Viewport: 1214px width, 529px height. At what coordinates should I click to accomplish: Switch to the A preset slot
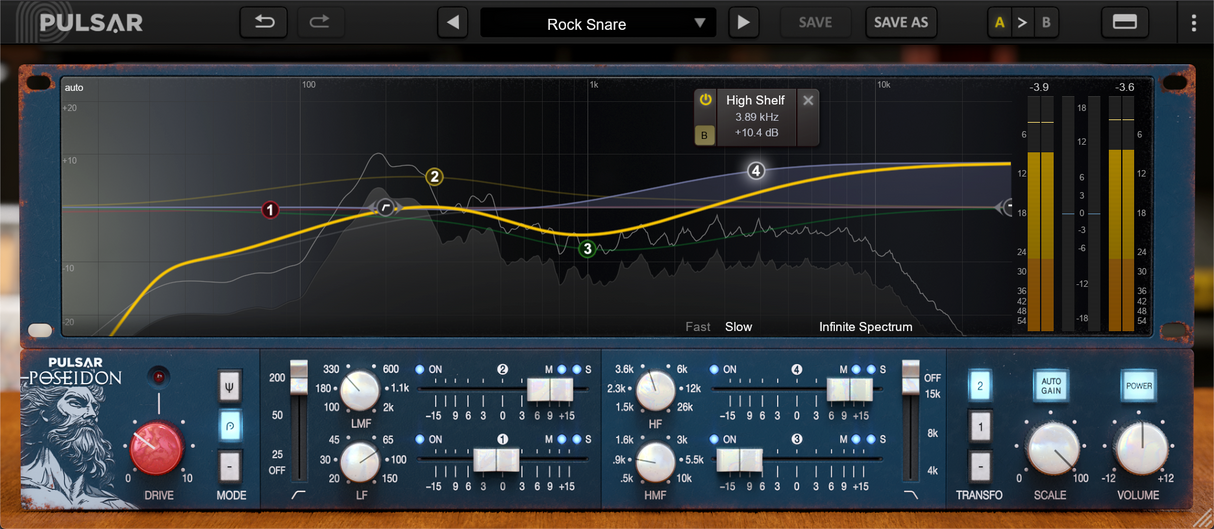tap(999, 22)
